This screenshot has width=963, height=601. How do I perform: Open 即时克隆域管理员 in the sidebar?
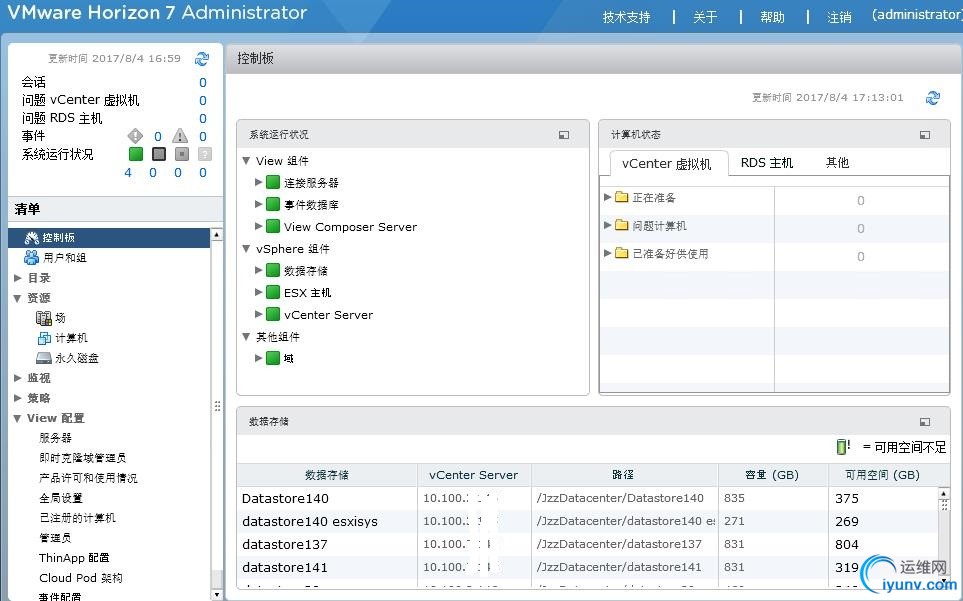83,458
